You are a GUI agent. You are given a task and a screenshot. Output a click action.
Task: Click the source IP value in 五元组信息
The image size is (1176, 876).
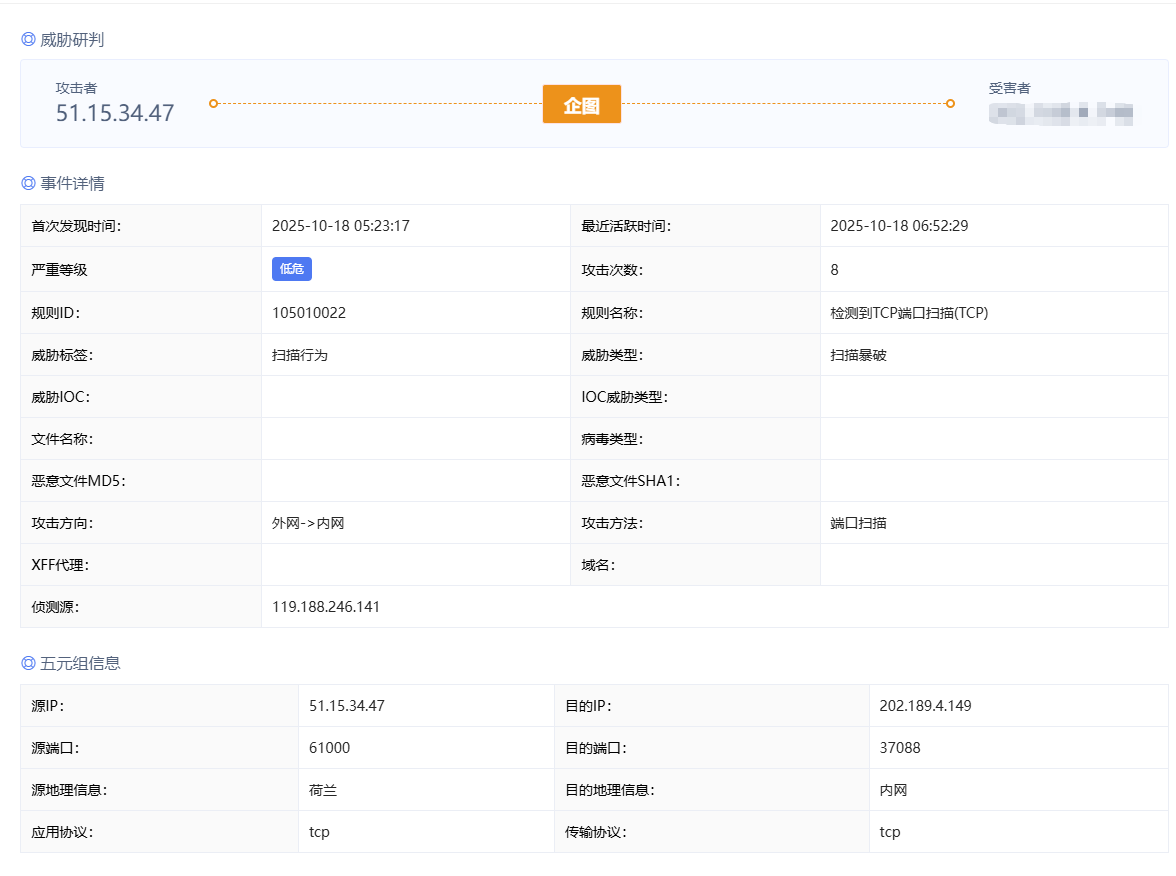pyautogui.click(x=347, y=706)
